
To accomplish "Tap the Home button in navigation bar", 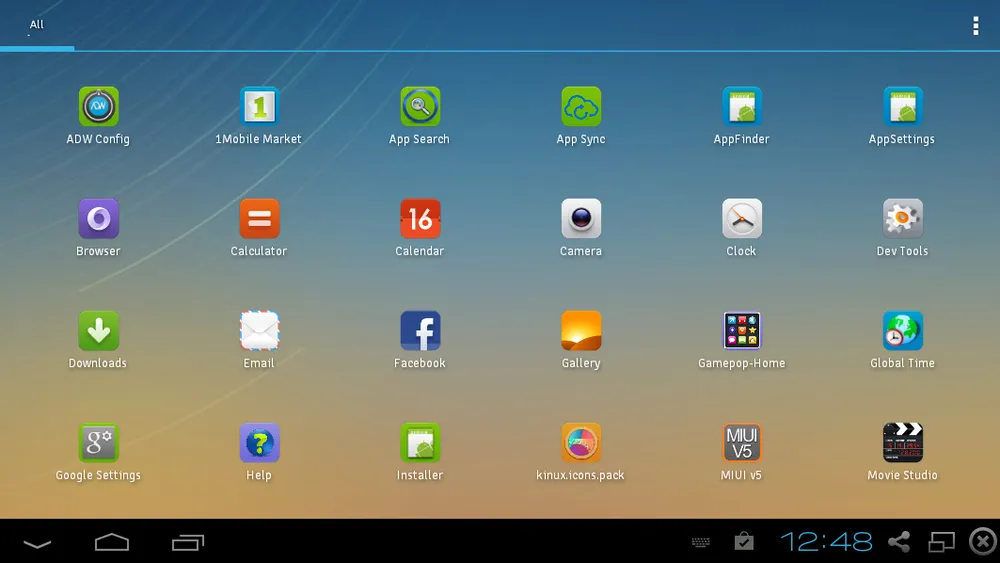I will tap(112, 542).
